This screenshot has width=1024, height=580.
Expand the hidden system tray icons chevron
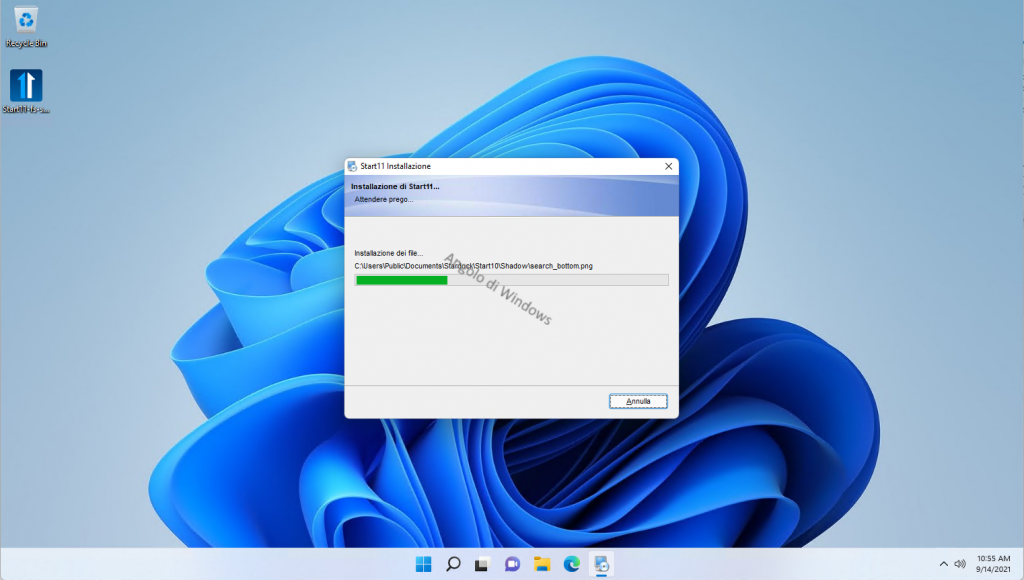(943, 564)
